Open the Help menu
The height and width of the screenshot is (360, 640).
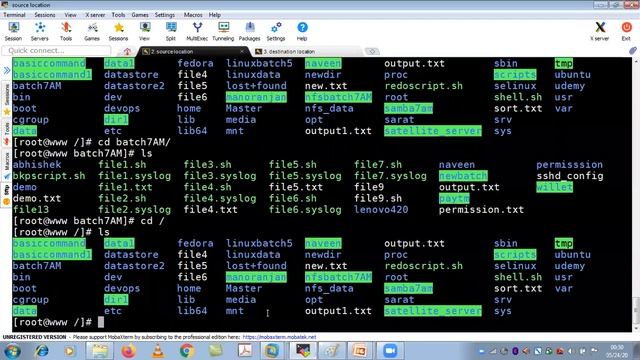pos(215,15)
